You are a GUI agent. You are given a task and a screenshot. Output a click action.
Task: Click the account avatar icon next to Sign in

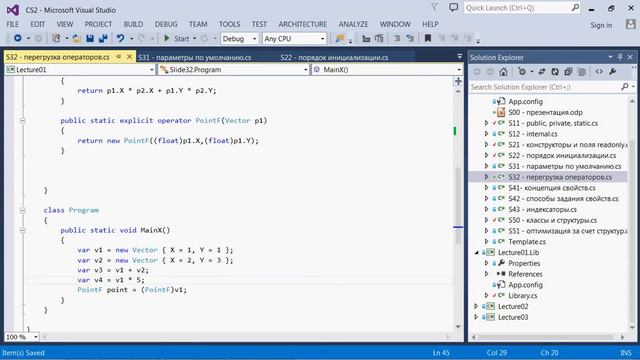point(631,24)
